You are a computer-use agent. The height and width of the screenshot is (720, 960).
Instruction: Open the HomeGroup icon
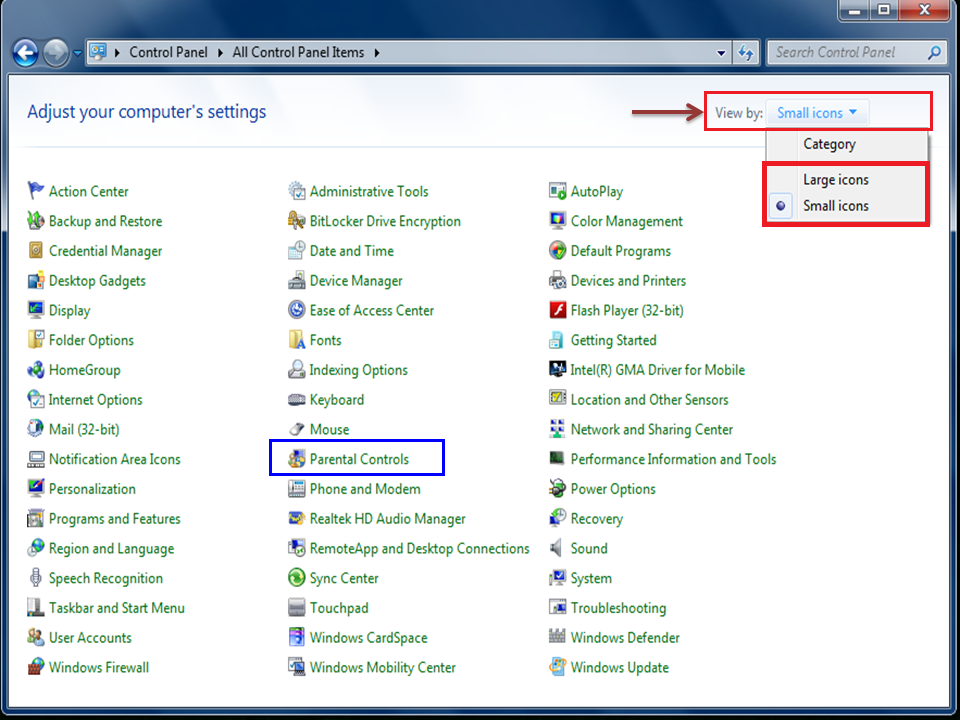tap(36, 369)
